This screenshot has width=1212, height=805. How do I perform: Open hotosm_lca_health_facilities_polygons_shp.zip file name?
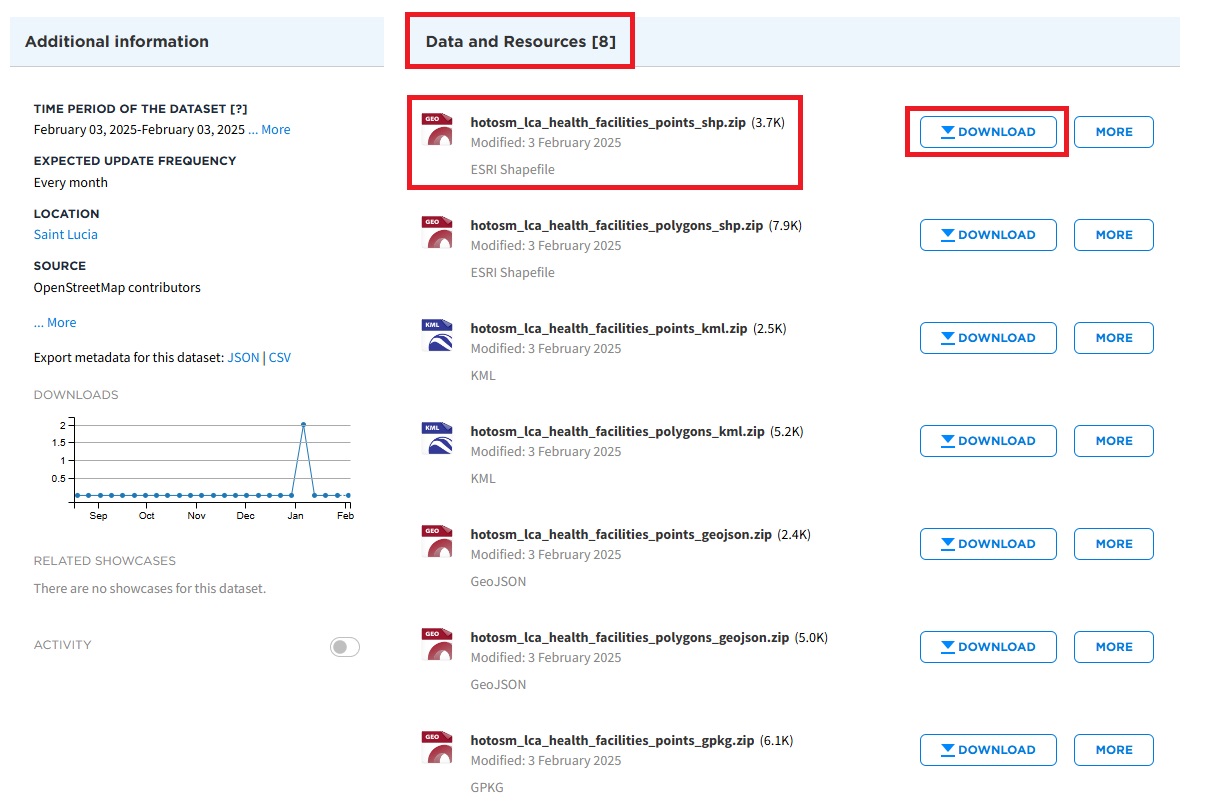tap(616, 226)
